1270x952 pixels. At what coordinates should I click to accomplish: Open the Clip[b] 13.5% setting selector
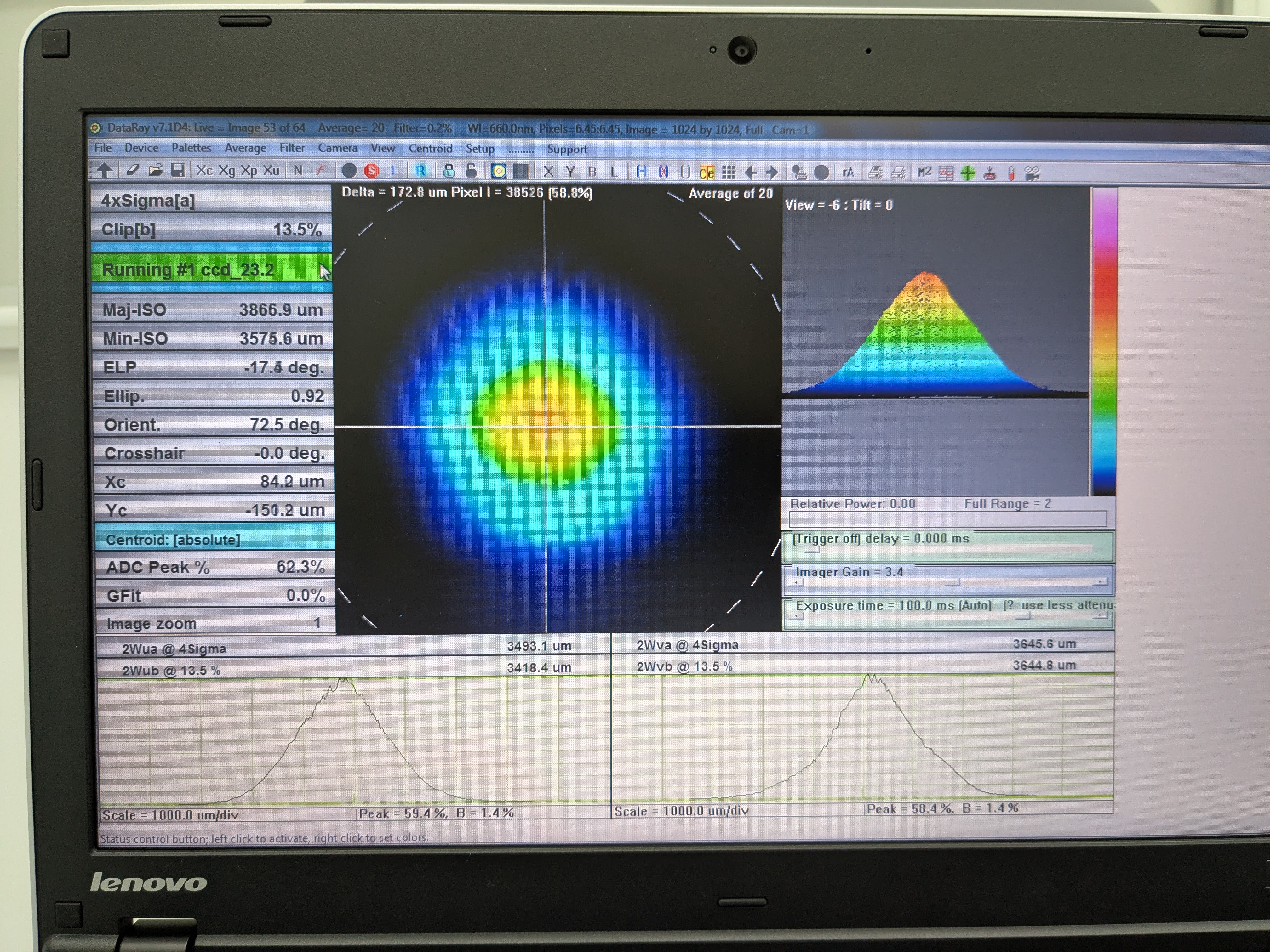tap(211, 229)
